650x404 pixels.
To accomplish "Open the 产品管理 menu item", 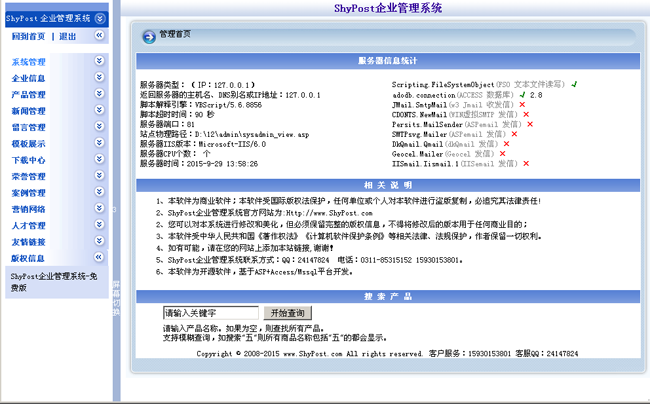I will [x=29, y=95].
